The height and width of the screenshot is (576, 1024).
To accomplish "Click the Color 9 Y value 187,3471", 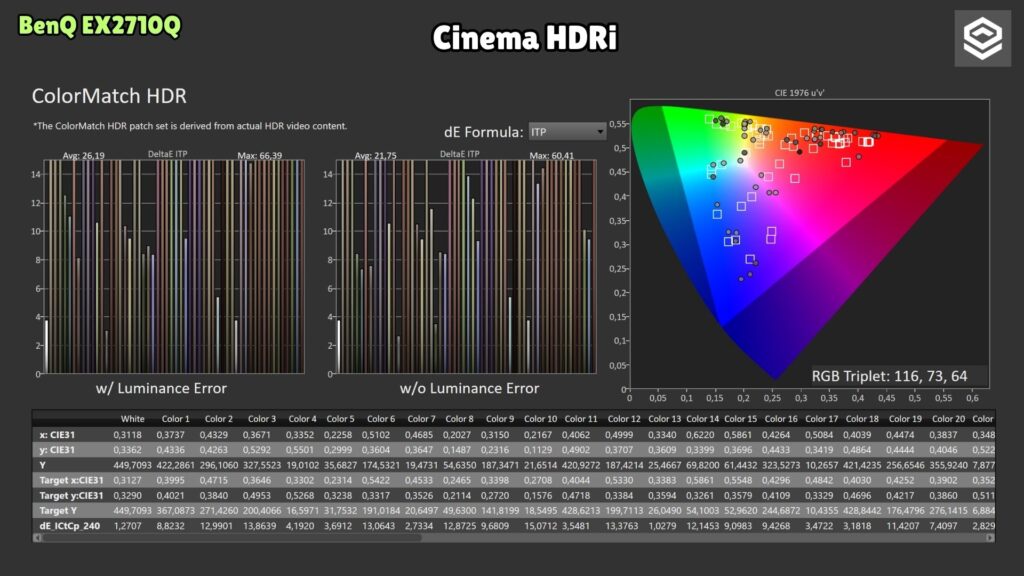I will point(500,465).
